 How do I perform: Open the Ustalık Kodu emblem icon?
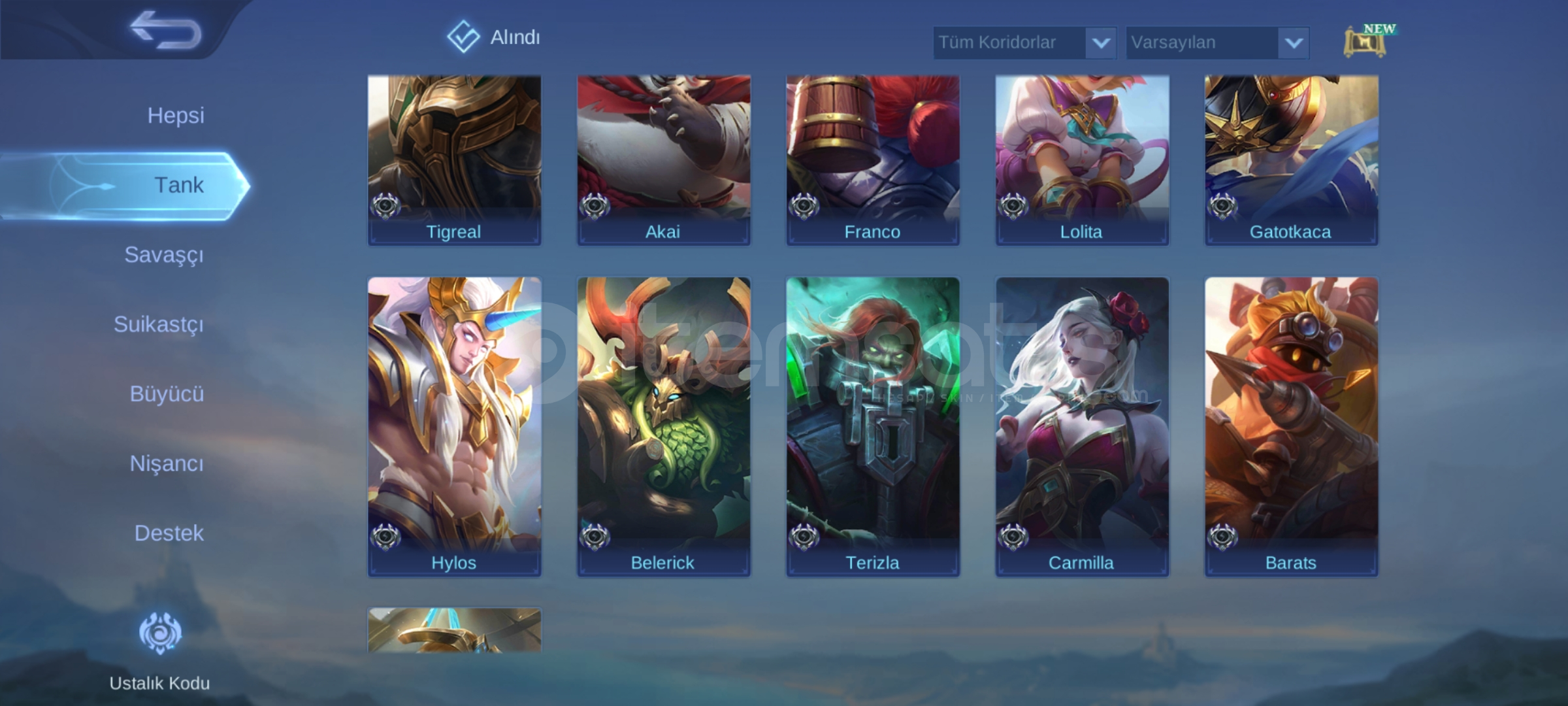[x=160, y=633]
